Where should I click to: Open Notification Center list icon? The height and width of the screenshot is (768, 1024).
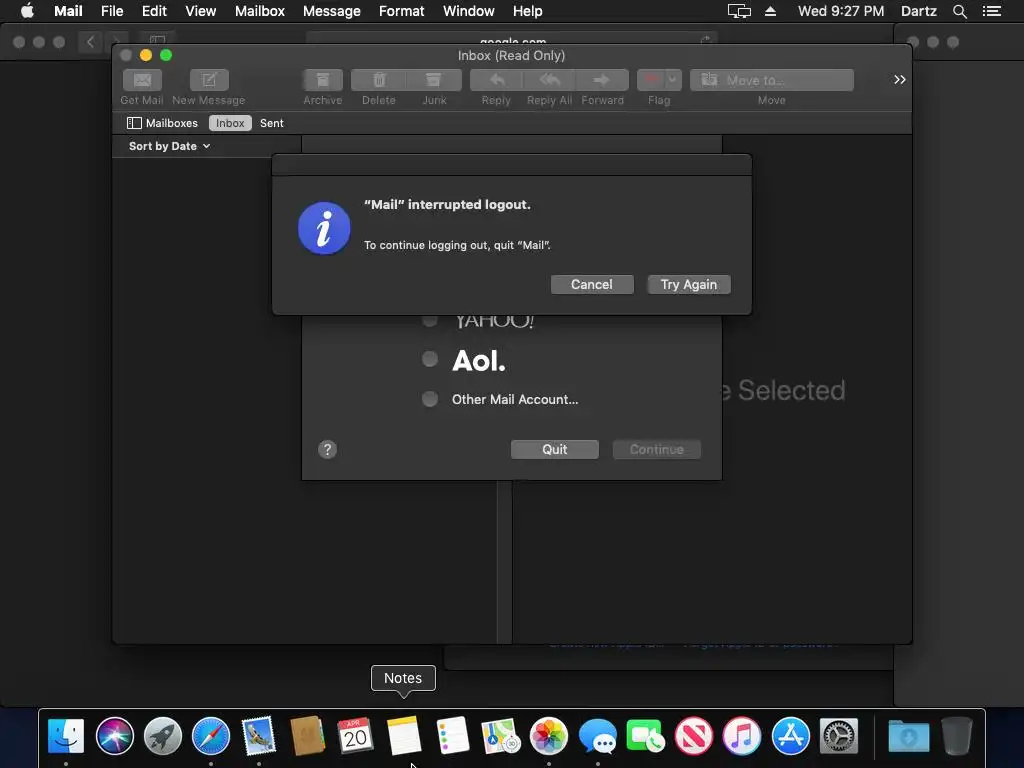point(991,11)
